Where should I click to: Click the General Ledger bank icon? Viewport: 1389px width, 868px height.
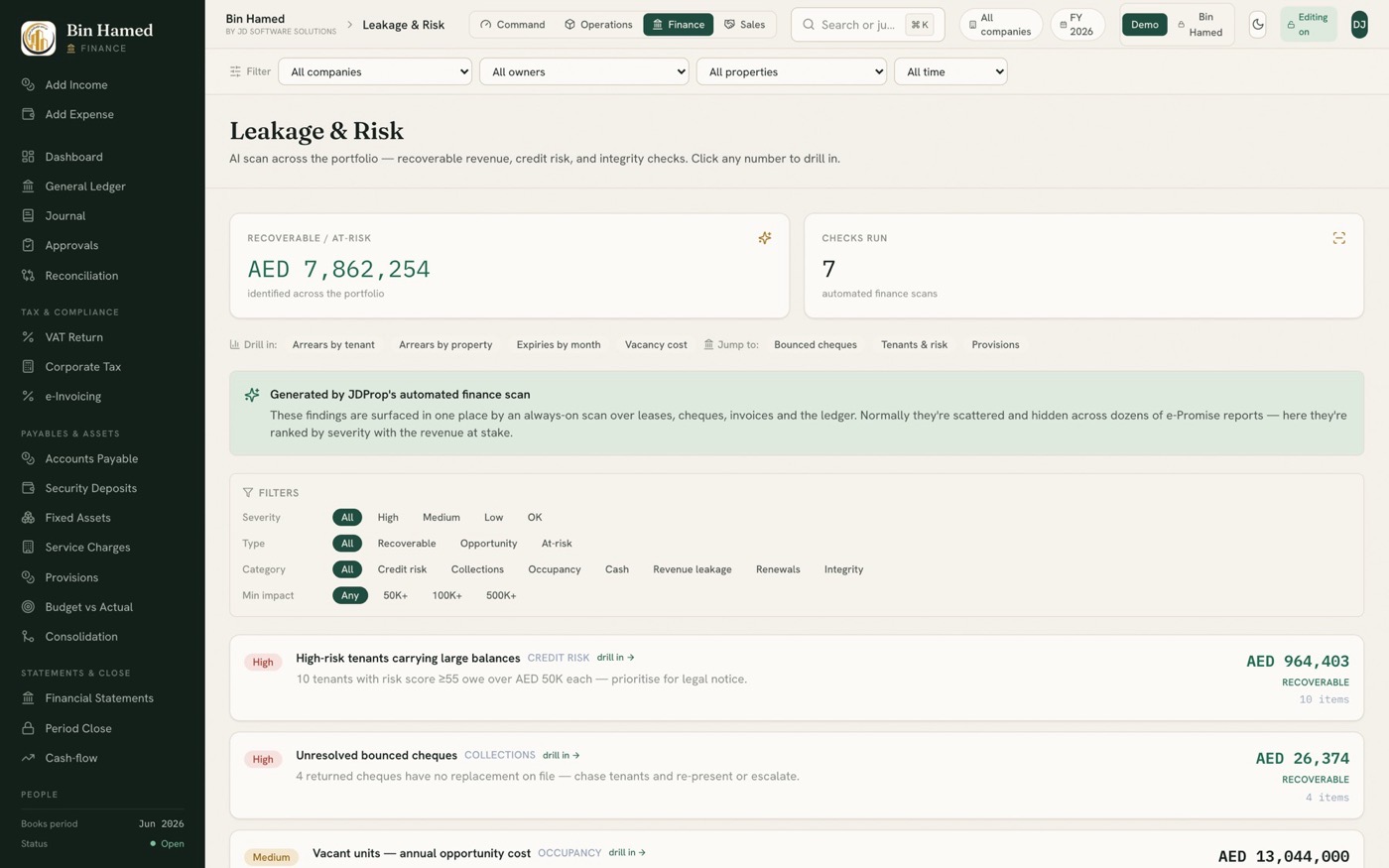point(28,186)
